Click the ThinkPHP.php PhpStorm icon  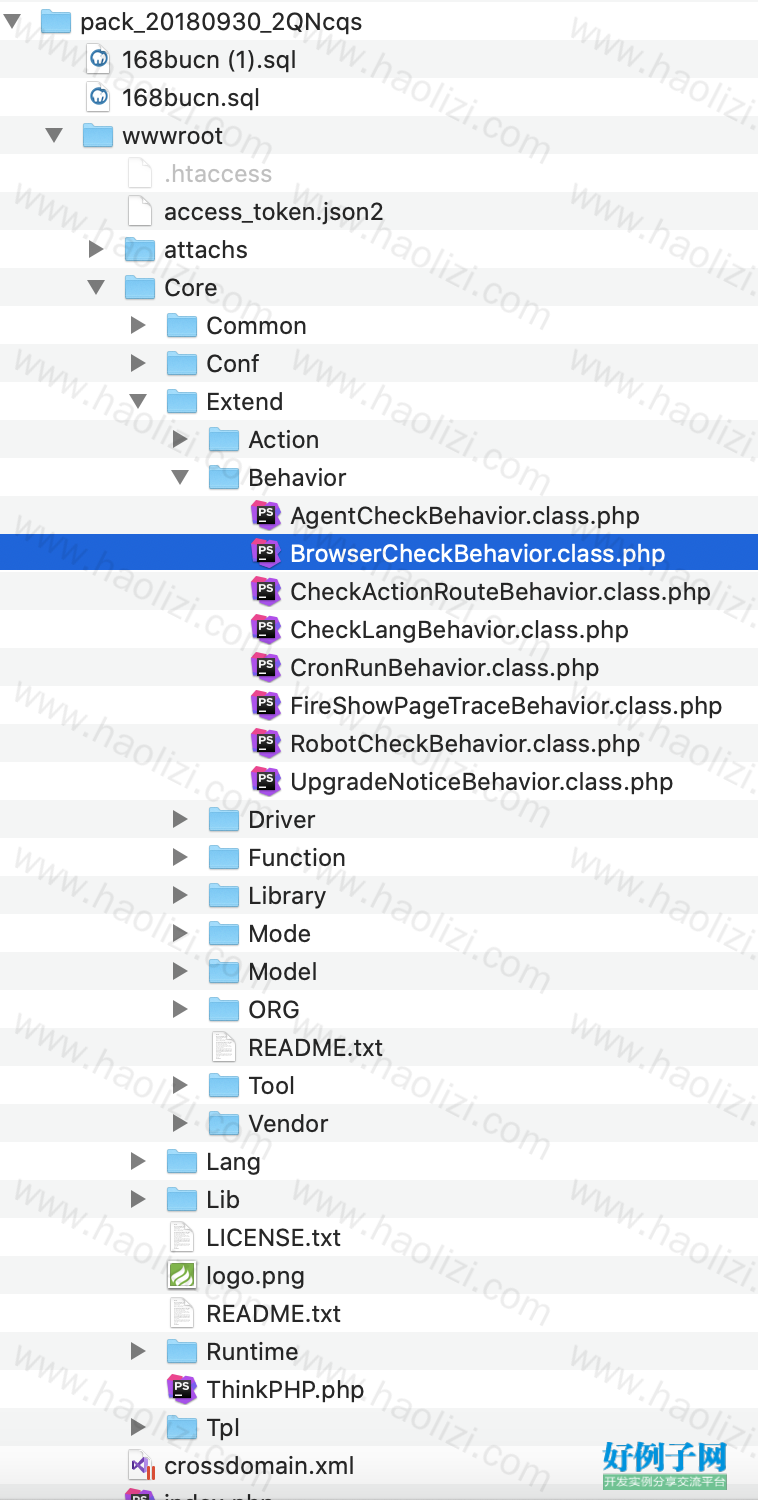(181, 1389)
